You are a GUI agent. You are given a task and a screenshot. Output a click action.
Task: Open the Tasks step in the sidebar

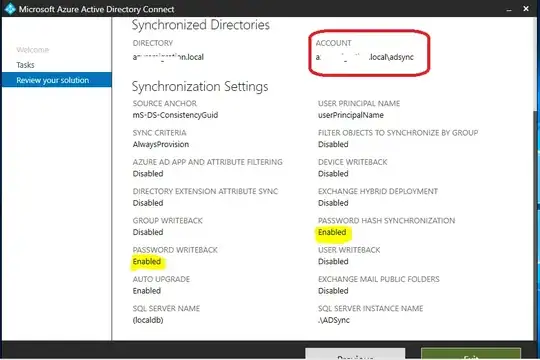(x=25, y=65)
